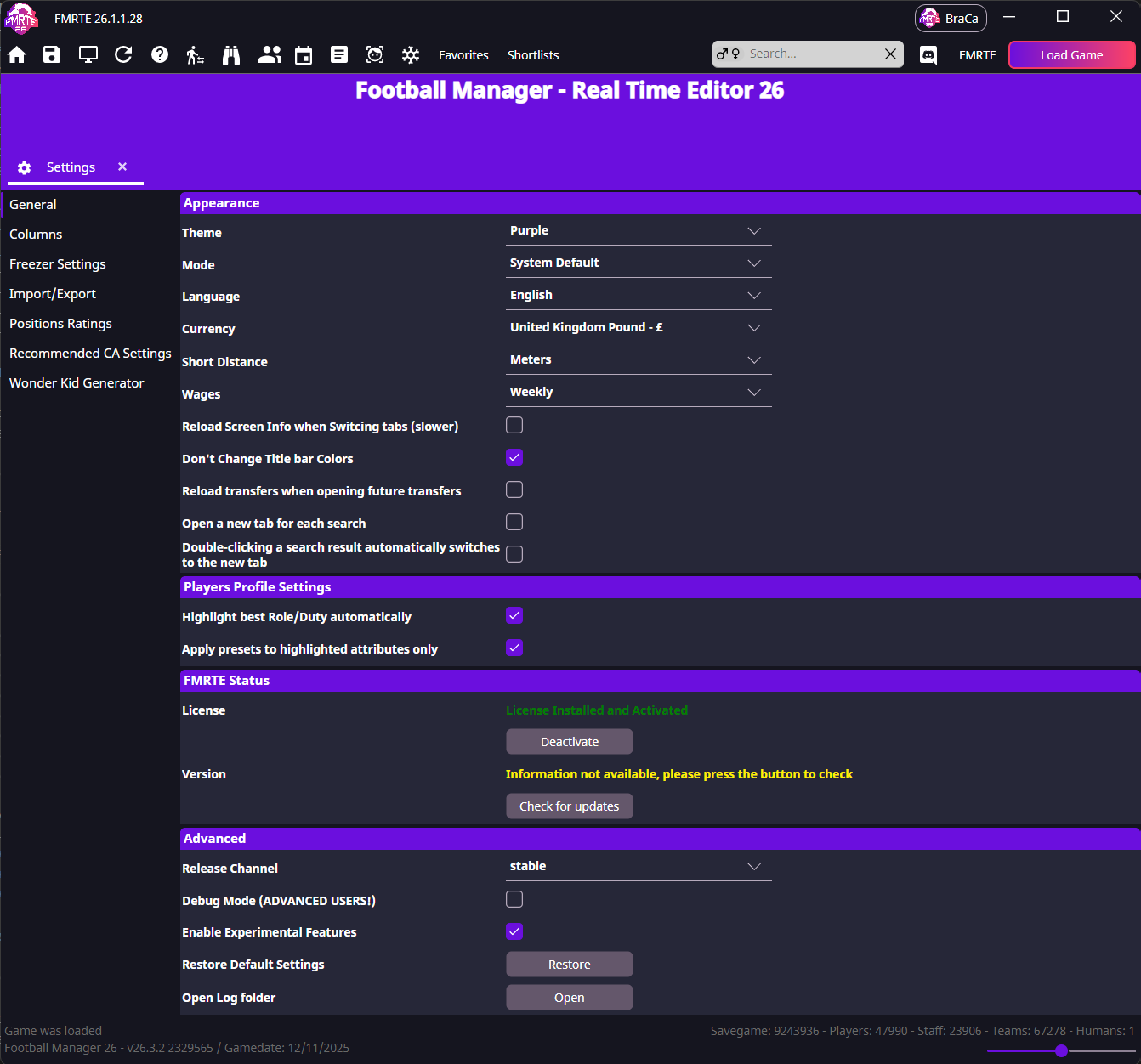1141x1064 pixels.
Task: Clear the search box with X
Action: [x=890, y=54]
